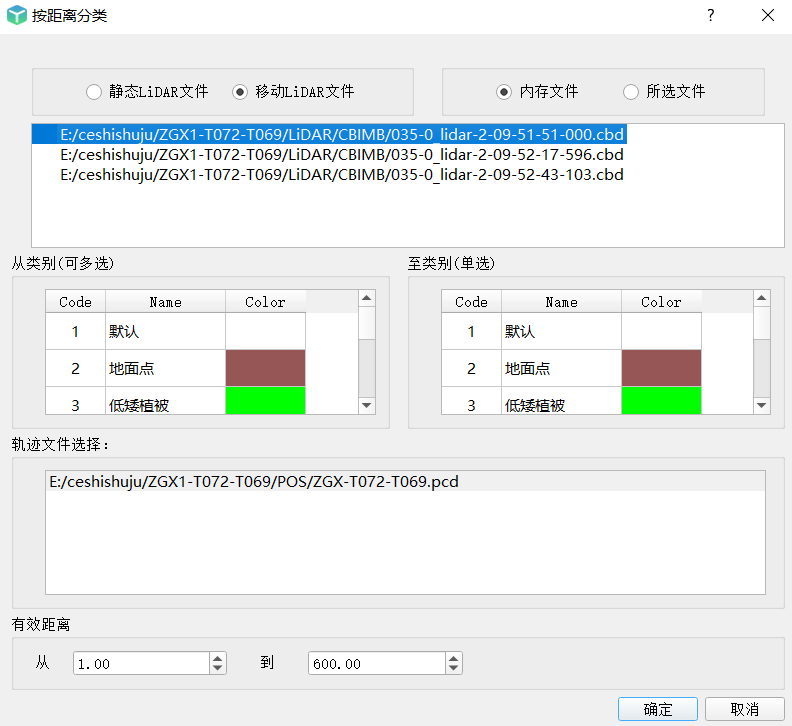Click scroll down arrow of 从类别 table
The width and height of the screenshot is (792, 726).
pos(367,406)
